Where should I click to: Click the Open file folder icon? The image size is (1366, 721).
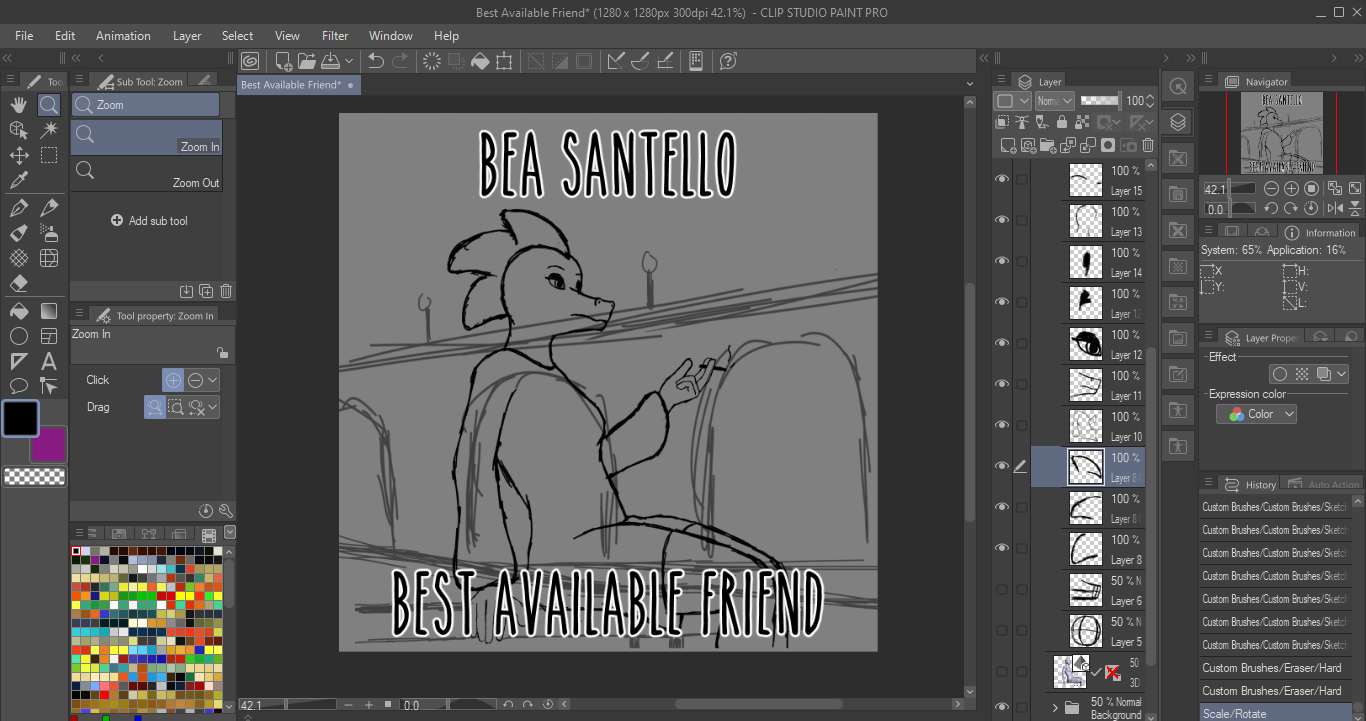(307, 61)
